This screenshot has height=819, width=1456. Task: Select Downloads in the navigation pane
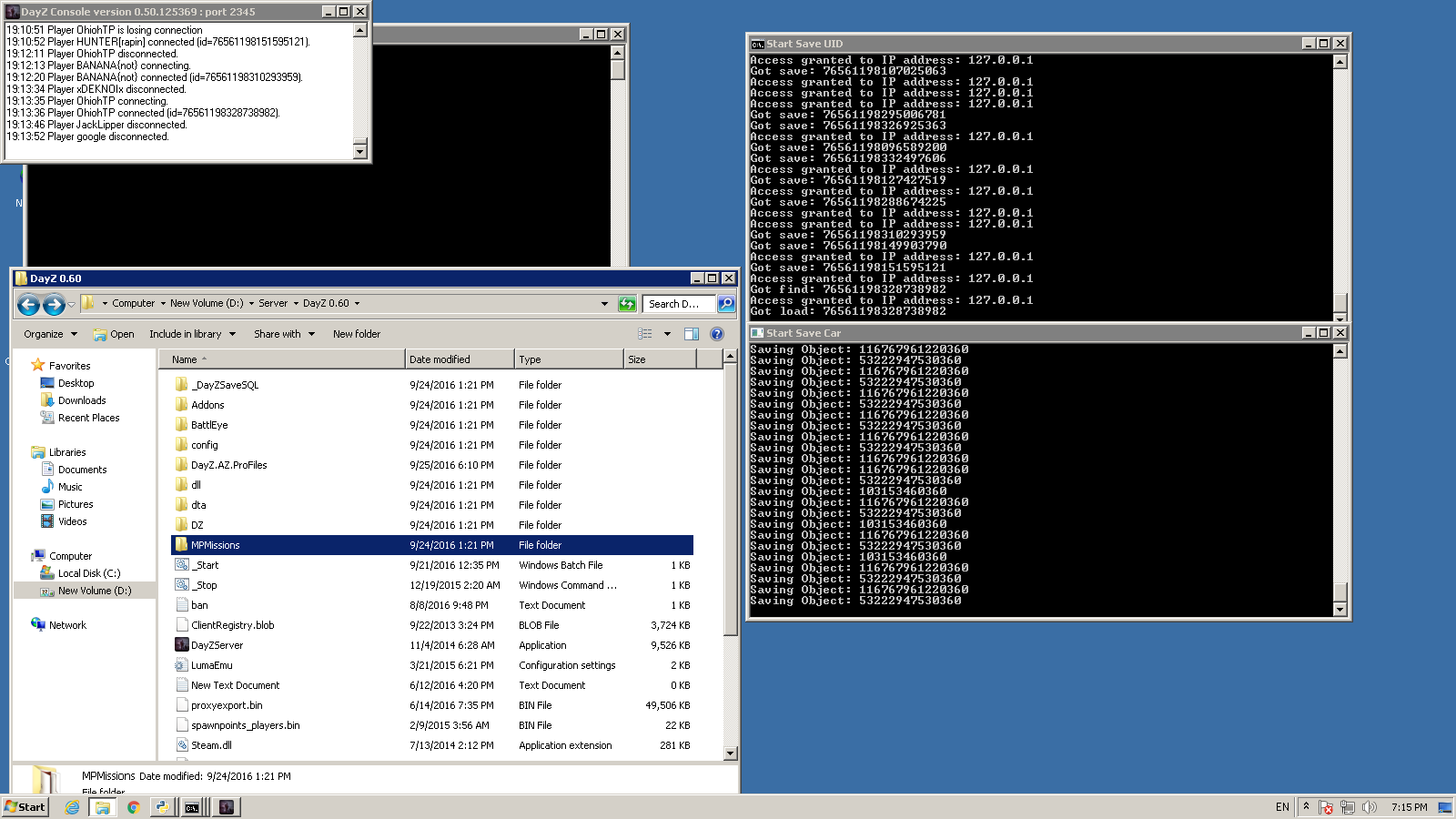(x=82, y=400)
